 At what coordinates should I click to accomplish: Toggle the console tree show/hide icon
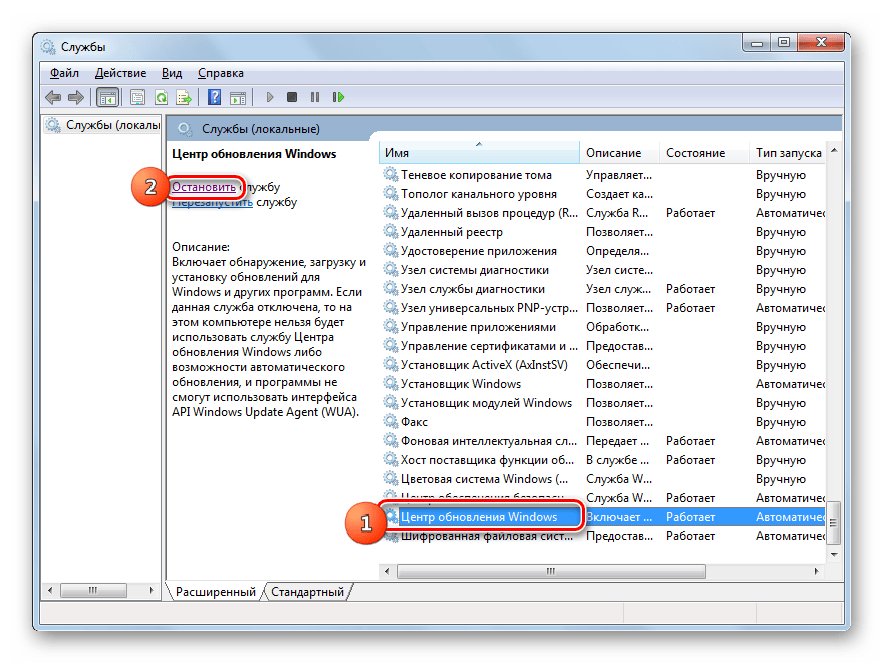point(107,98)
